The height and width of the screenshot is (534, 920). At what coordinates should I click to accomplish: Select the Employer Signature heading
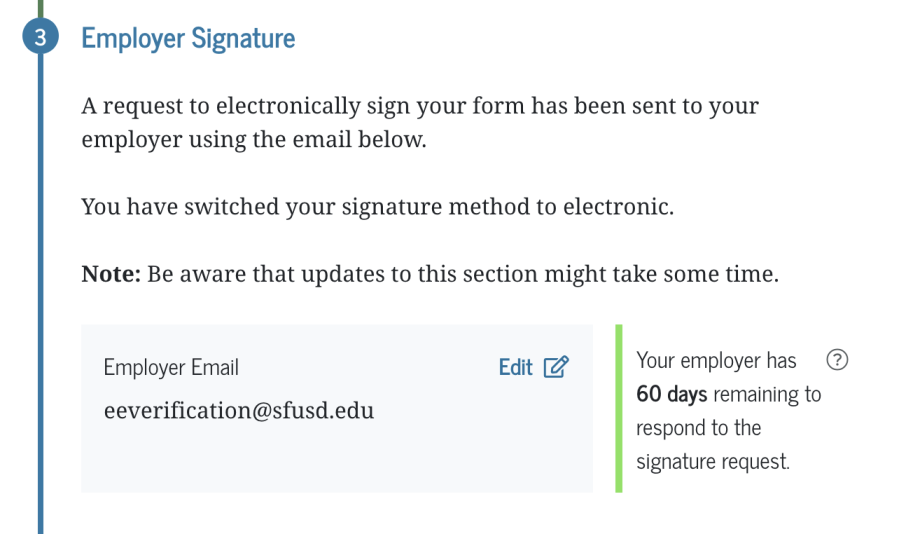188,39
